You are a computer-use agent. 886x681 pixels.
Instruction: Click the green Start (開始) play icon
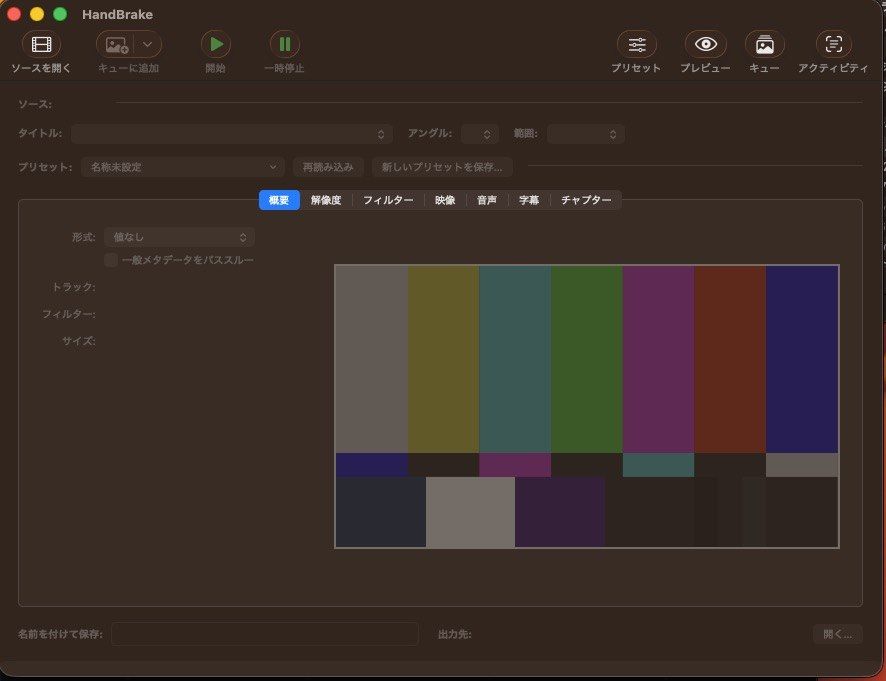216,44
